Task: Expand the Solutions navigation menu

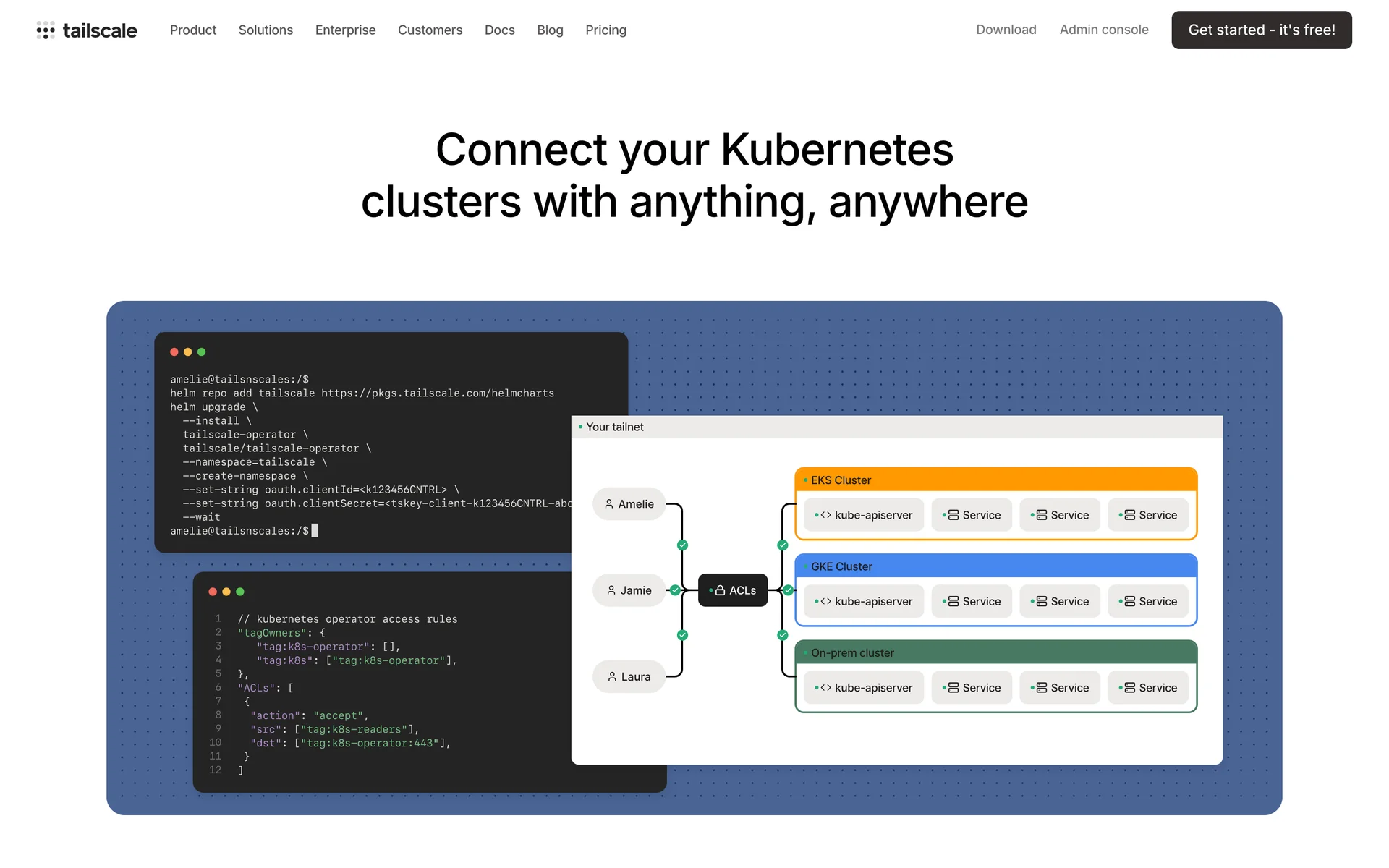Action: [266, 30]
